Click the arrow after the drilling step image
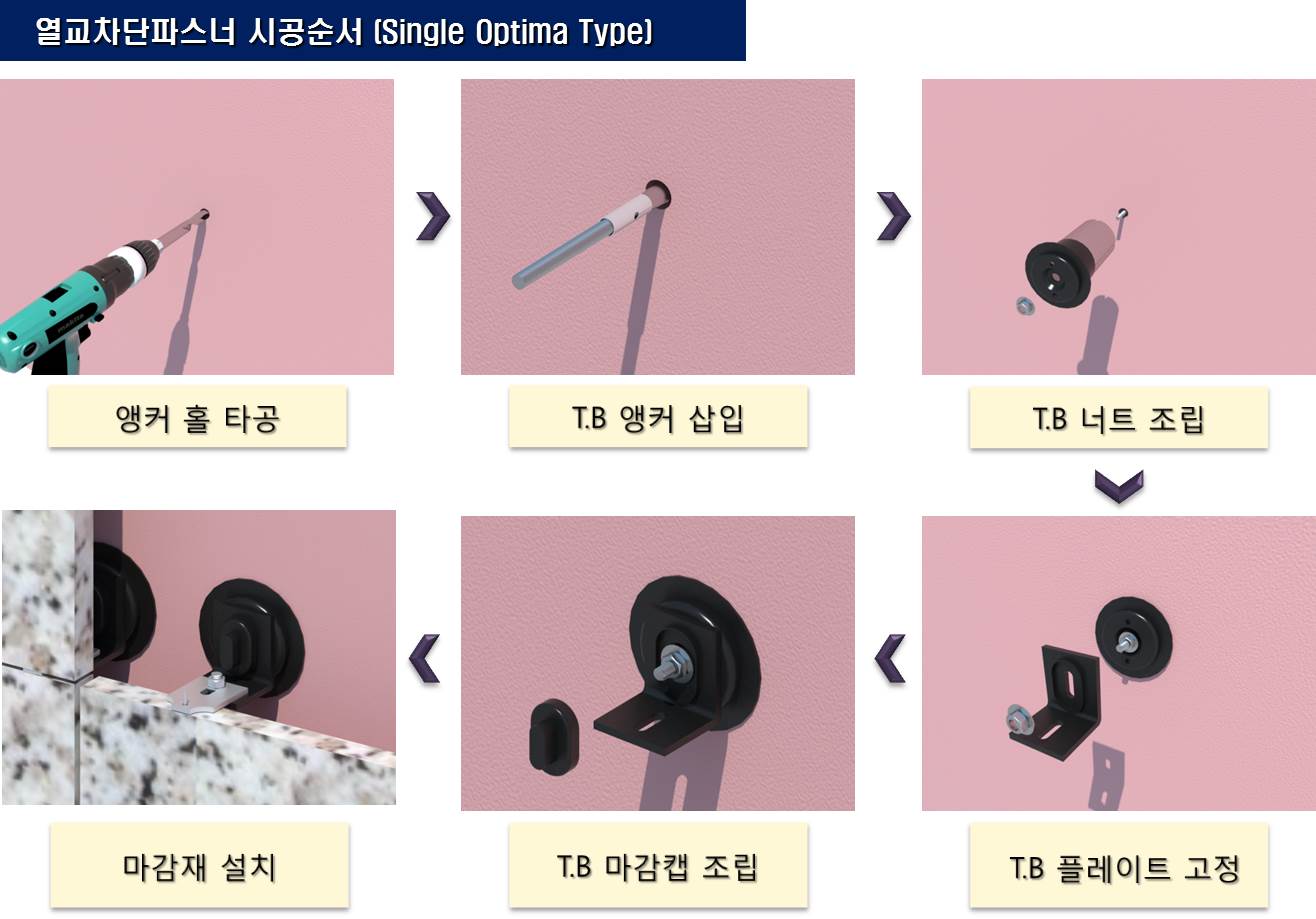Viewport: 1316px width, 919px height. (x=433, y=217)
